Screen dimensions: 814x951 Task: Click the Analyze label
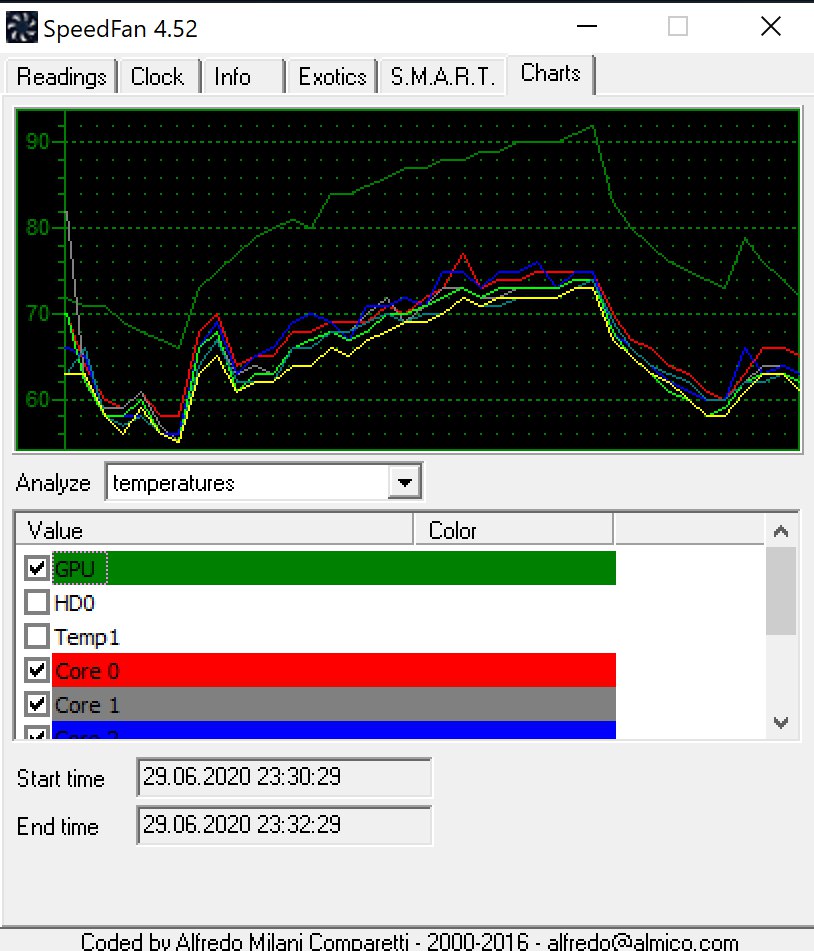[53, 483]
